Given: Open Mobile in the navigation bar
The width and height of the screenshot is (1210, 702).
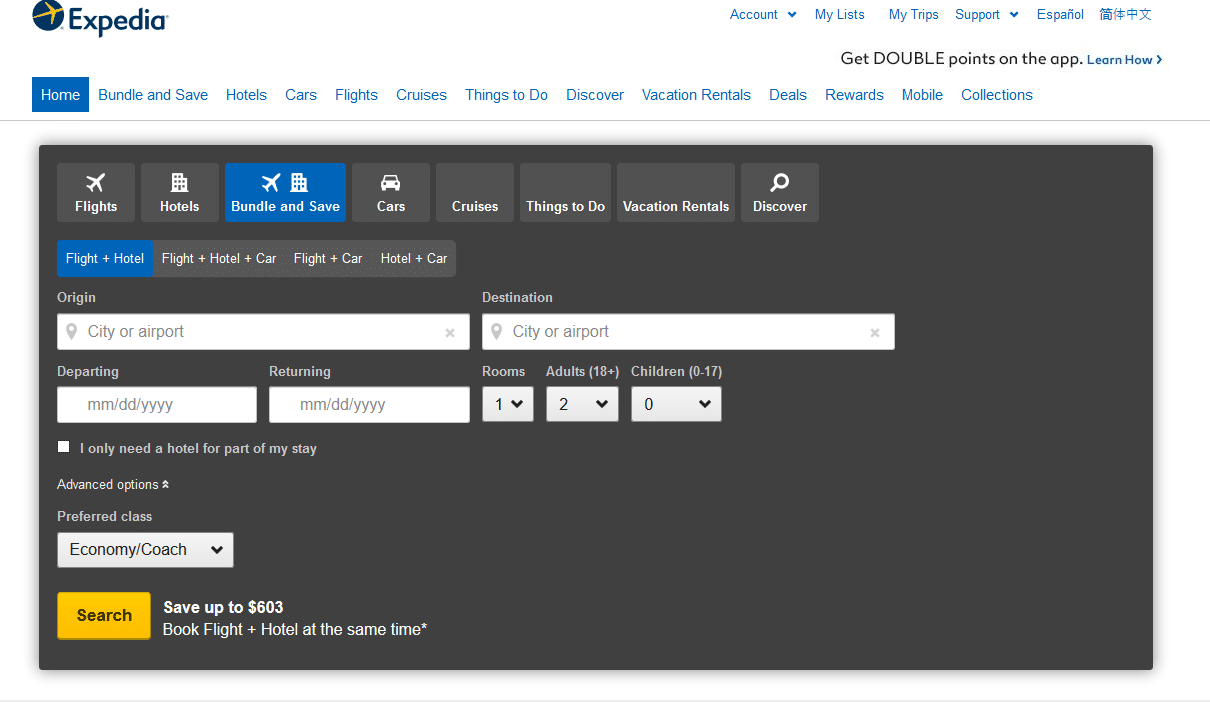Looking at the screenshot, I should pyautogui.click(x=922, y=95).
